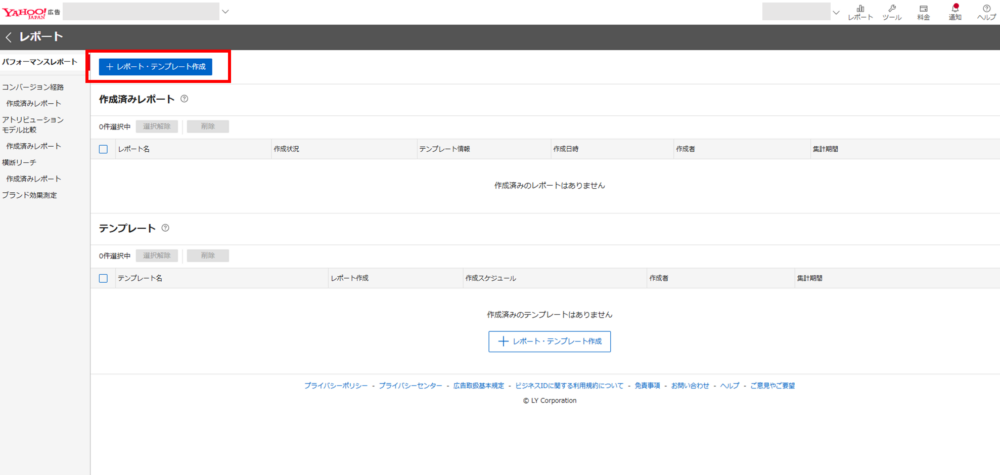Open ブランド効果測定 in the sidebar
Screen dimensions: 1000x475
(x=29, y=195)
